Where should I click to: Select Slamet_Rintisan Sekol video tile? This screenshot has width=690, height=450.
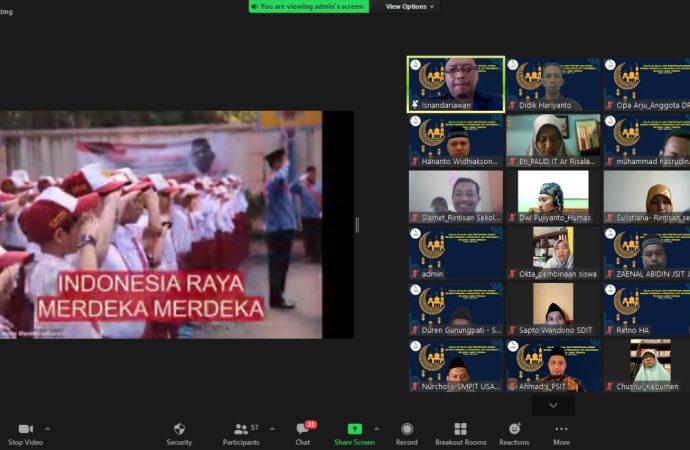click(456, 197)
